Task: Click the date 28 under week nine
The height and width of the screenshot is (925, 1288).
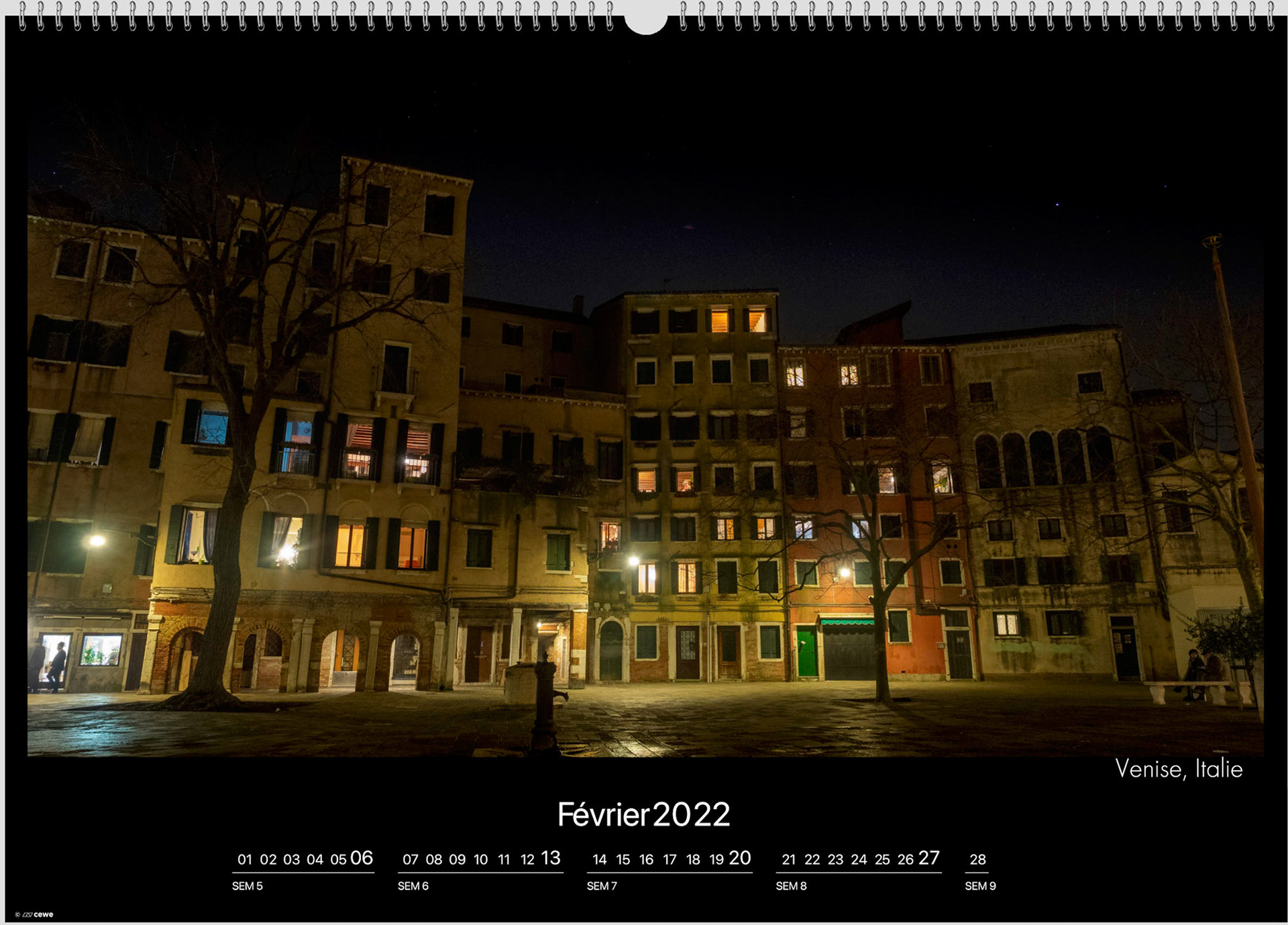Action: (977, 859)
